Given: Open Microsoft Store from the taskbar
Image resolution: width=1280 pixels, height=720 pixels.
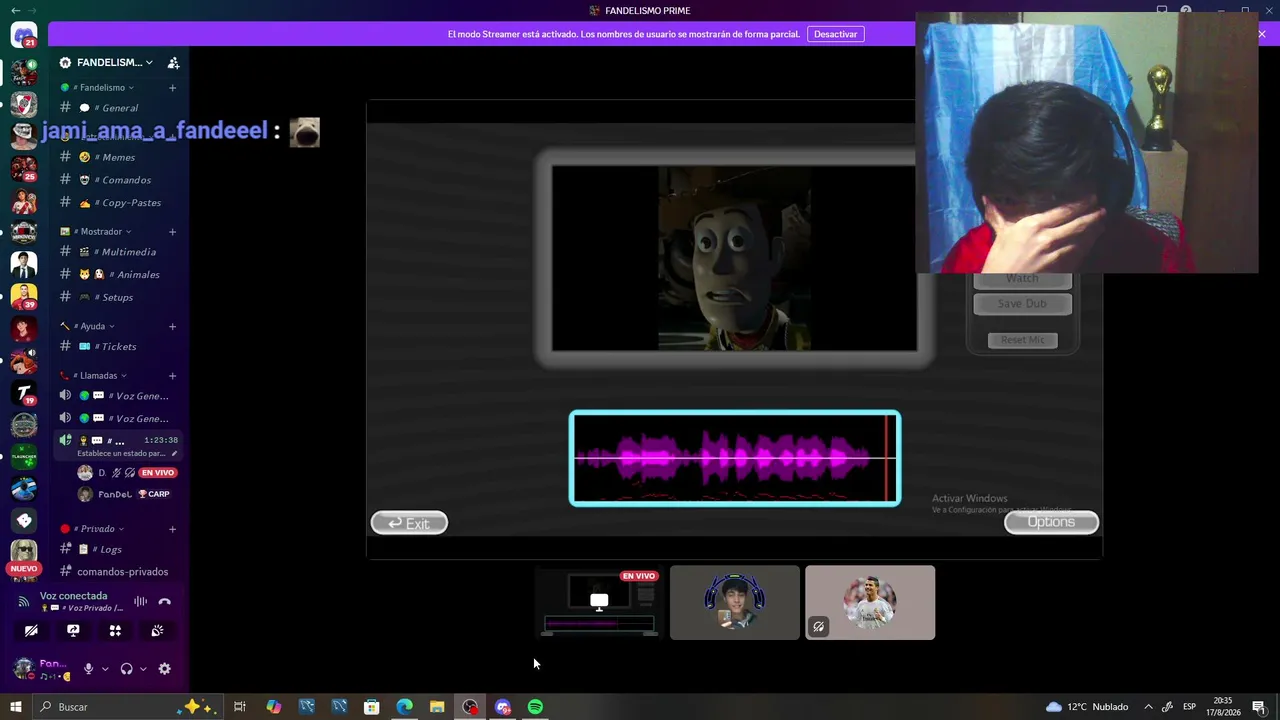Looking at the screenshot, I should (371, 707).
